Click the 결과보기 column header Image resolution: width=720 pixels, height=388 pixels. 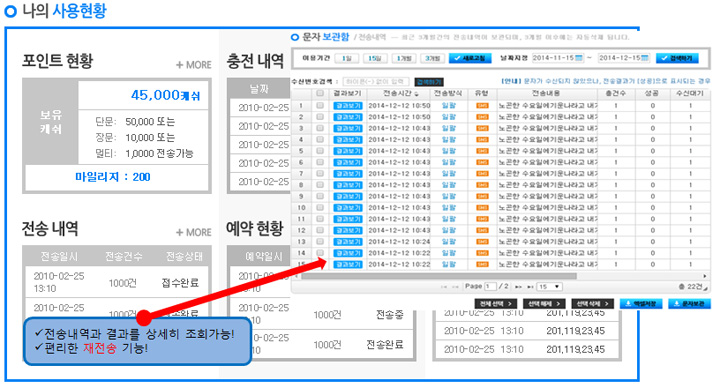(347, 93)
